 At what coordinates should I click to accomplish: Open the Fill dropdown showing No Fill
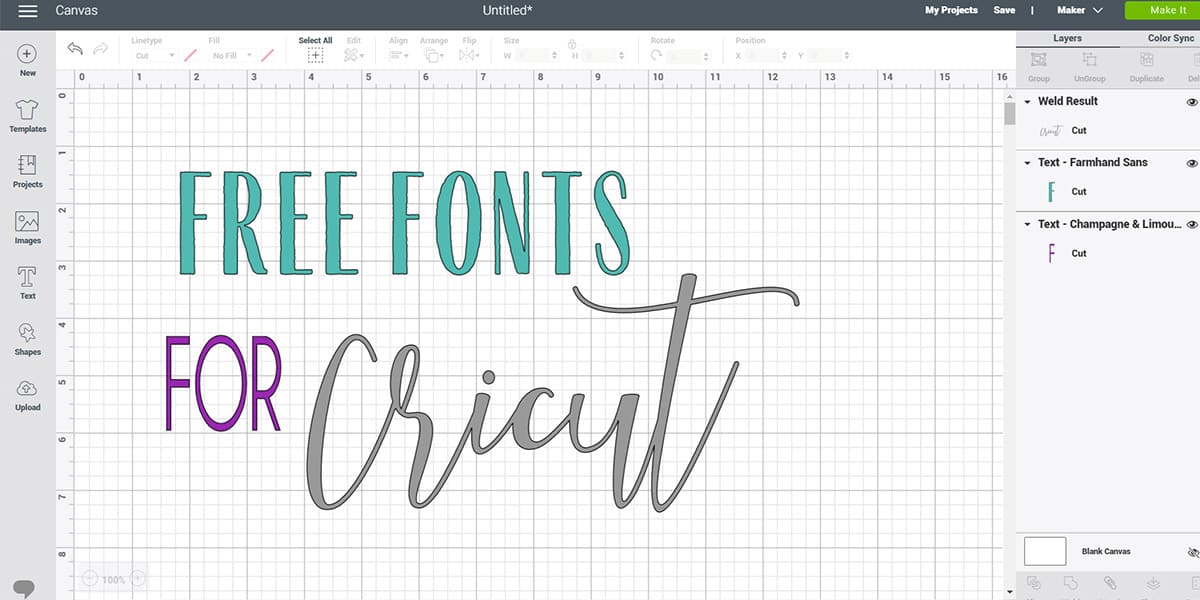tap(231, 54)
